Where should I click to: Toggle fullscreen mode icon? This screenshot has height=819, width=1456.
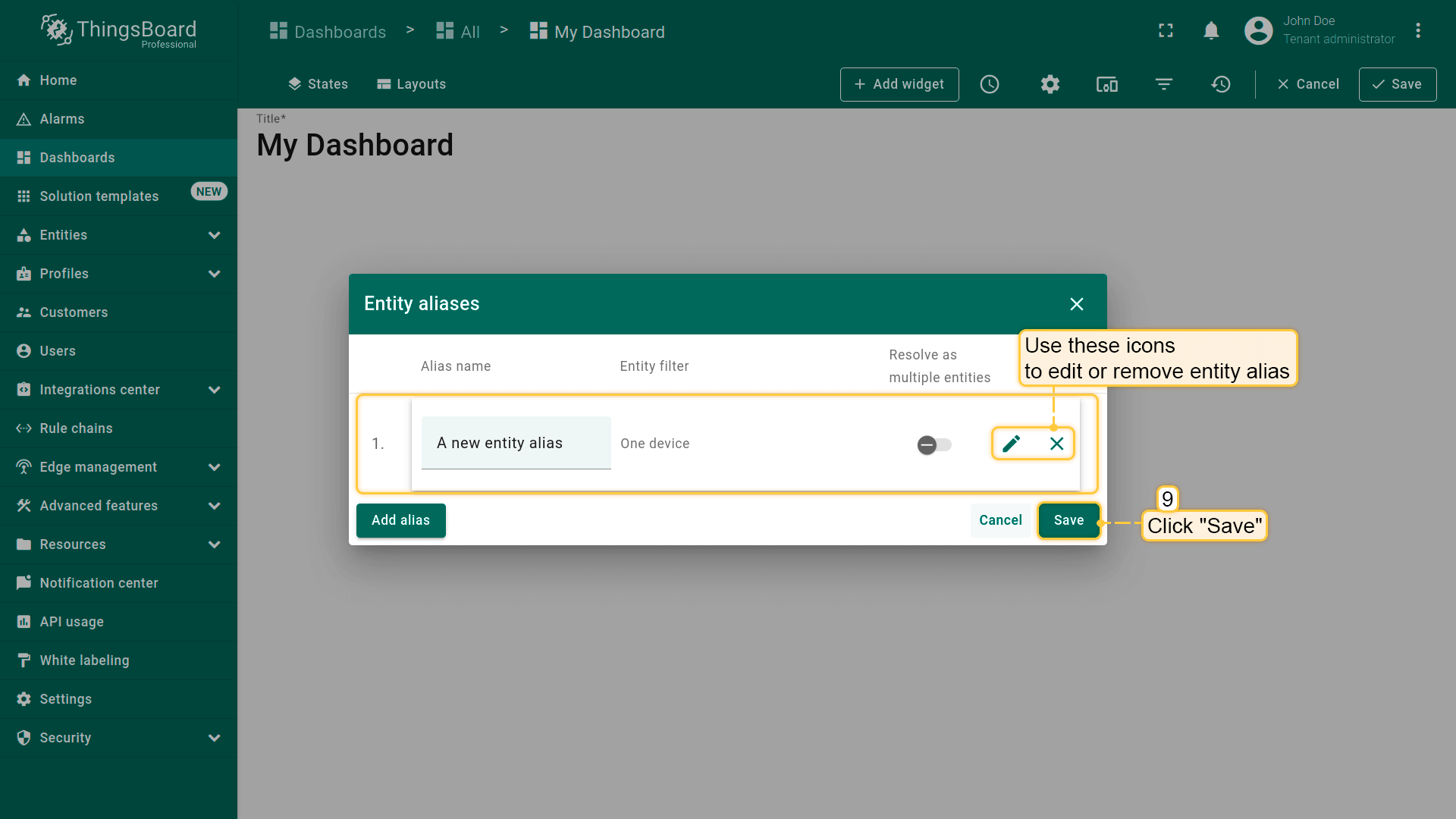[x=1166, y=31]
